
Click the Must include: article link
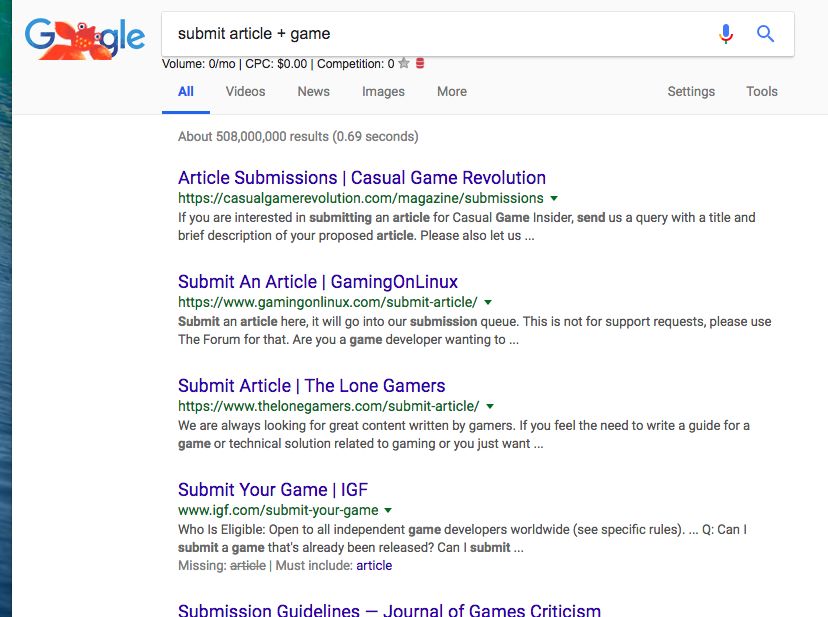pos(374,566)
